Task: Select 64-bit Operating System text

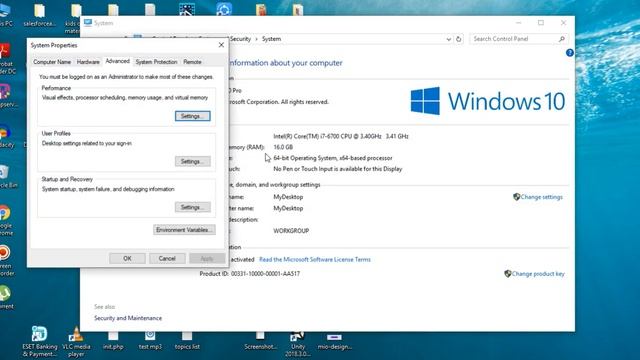Action: click(333, 158)
